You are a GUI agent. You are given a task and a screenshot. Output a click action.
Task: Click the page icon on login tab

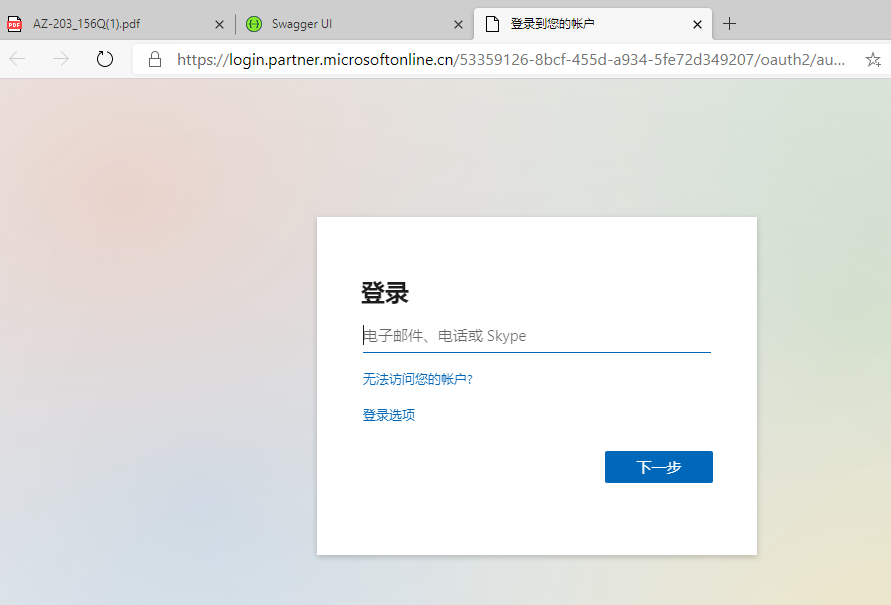pyautogui.click(x=493, y=24)
